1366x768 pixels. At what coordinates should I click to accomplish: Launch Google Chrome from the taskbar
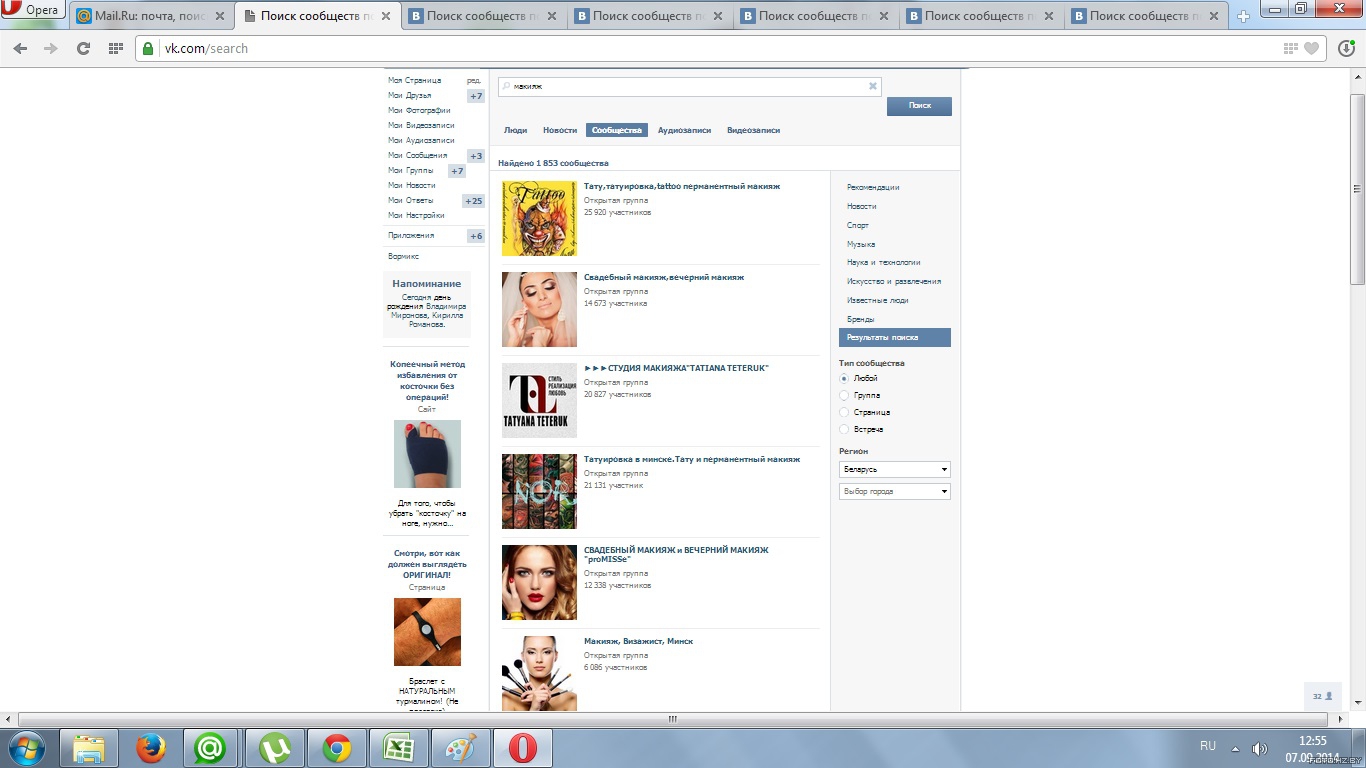click(x=336, y=748)
